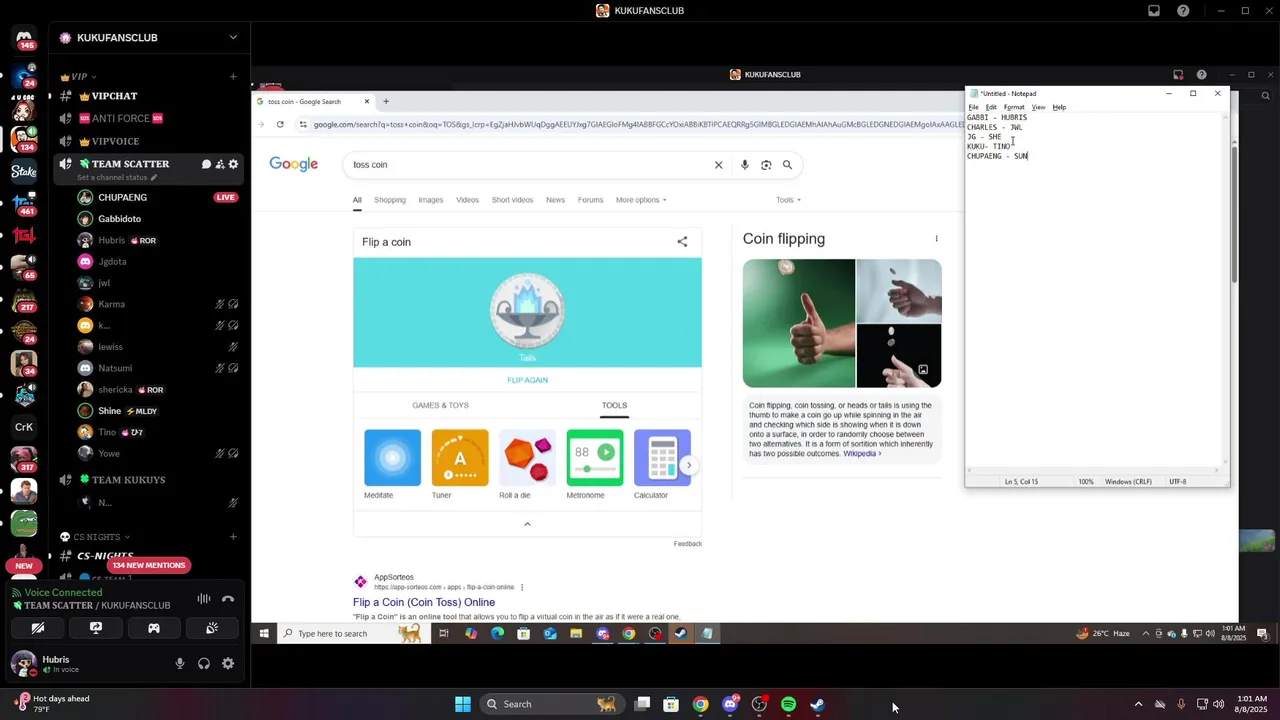Disconnect from voice with the hang-up icon
The height and width of the screenshot is (720, 1280).
228,599
